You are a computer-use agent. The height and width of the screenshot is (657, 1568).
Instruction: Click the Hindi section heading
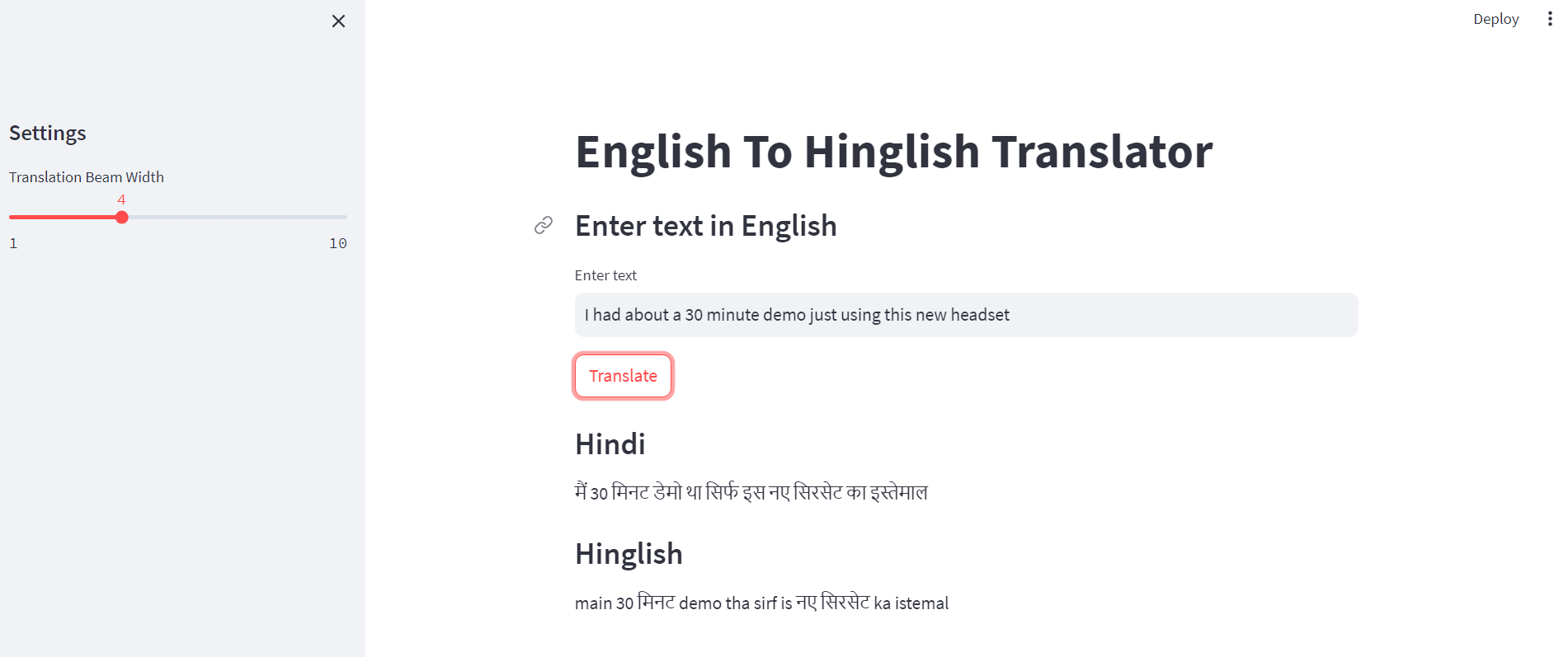pyautogui.click(x=610, y=443)
